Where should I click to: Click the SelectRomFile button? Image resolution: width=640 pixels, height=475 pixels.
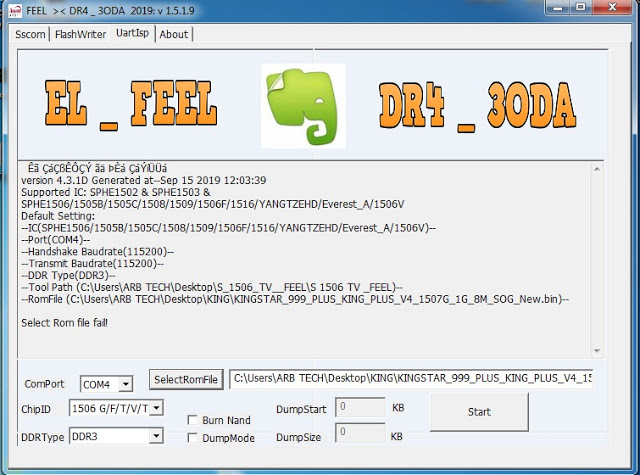[x=186, y=380]
